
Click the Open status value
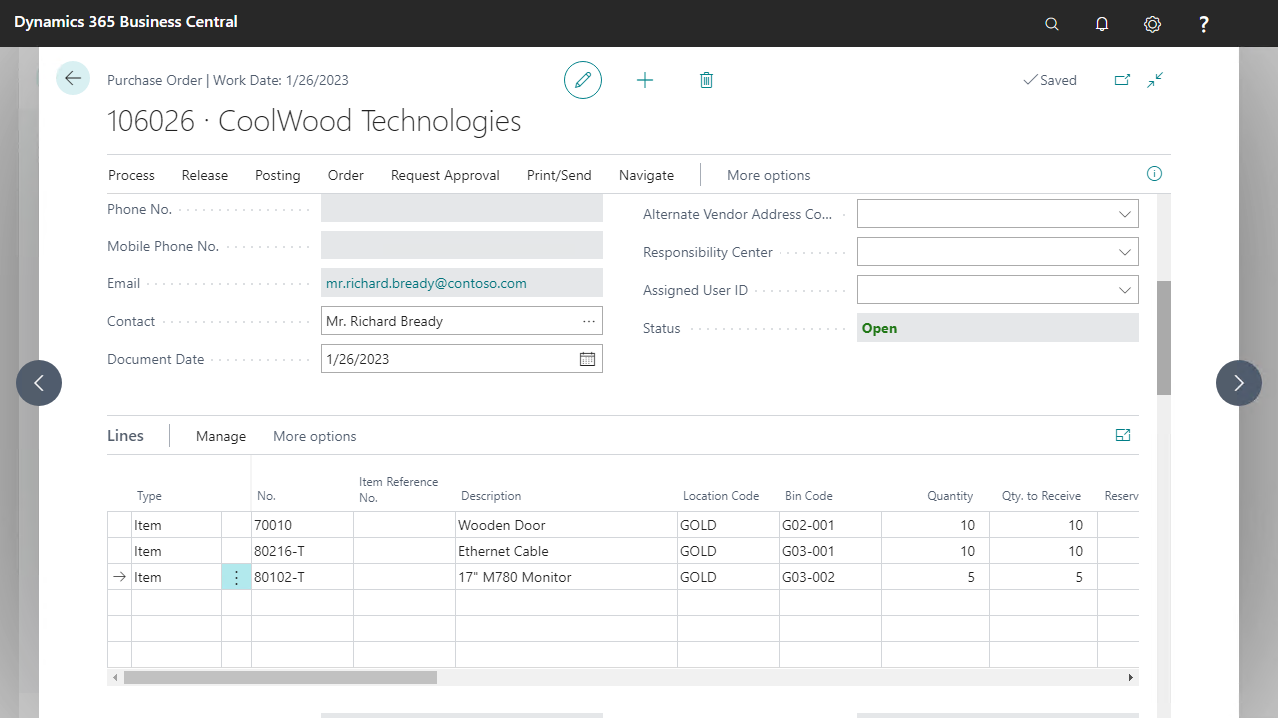879,328
